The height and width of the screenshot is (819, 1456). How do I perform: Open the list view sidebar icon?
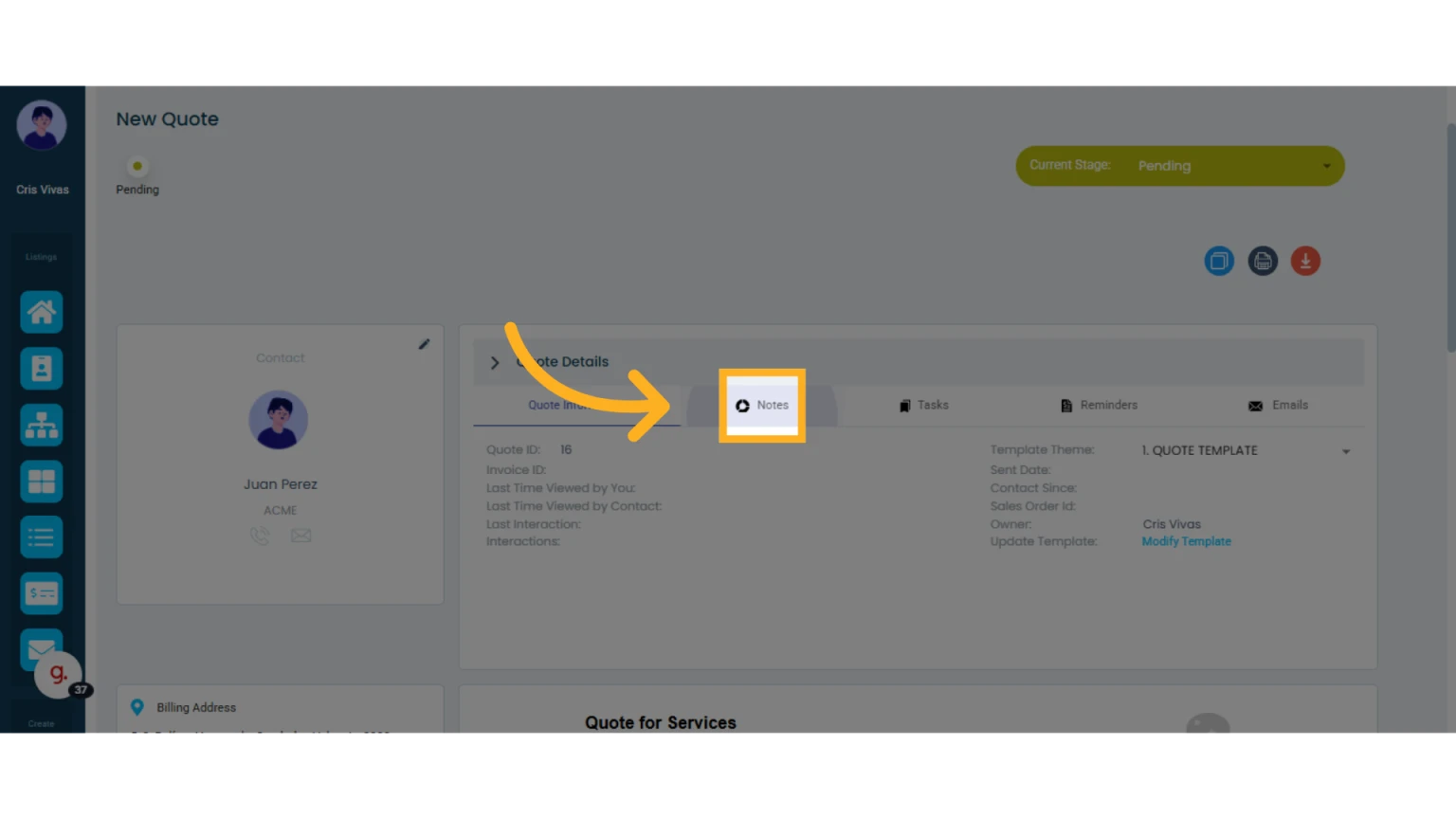click(x=42, y=537)
